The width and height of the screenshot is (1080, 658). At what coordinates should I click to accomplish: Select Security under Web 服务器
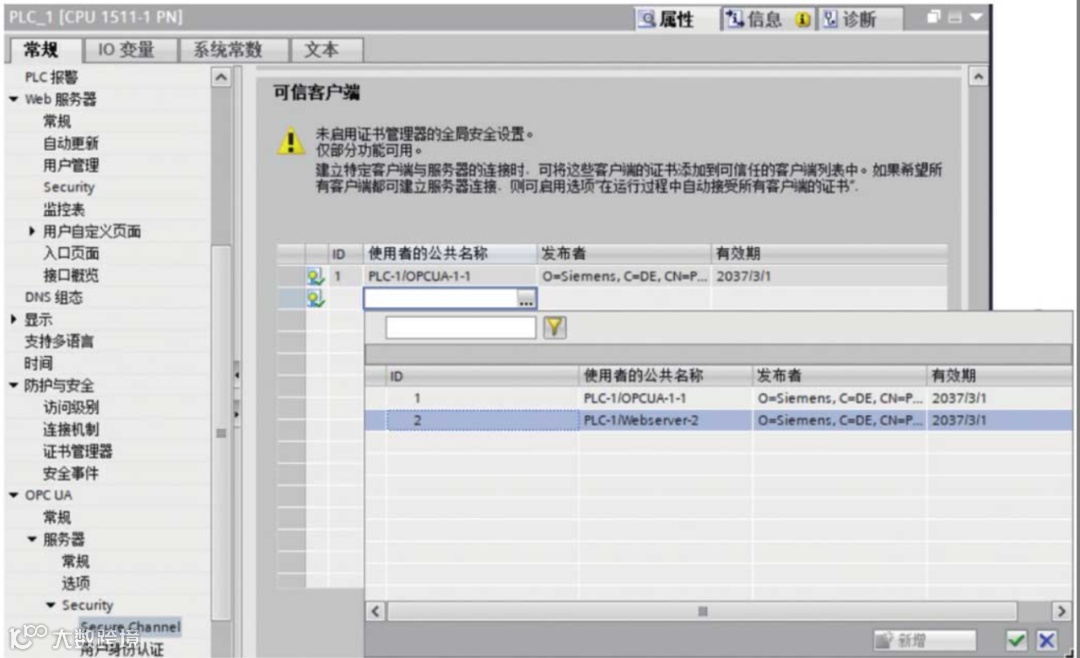point(69,187)
